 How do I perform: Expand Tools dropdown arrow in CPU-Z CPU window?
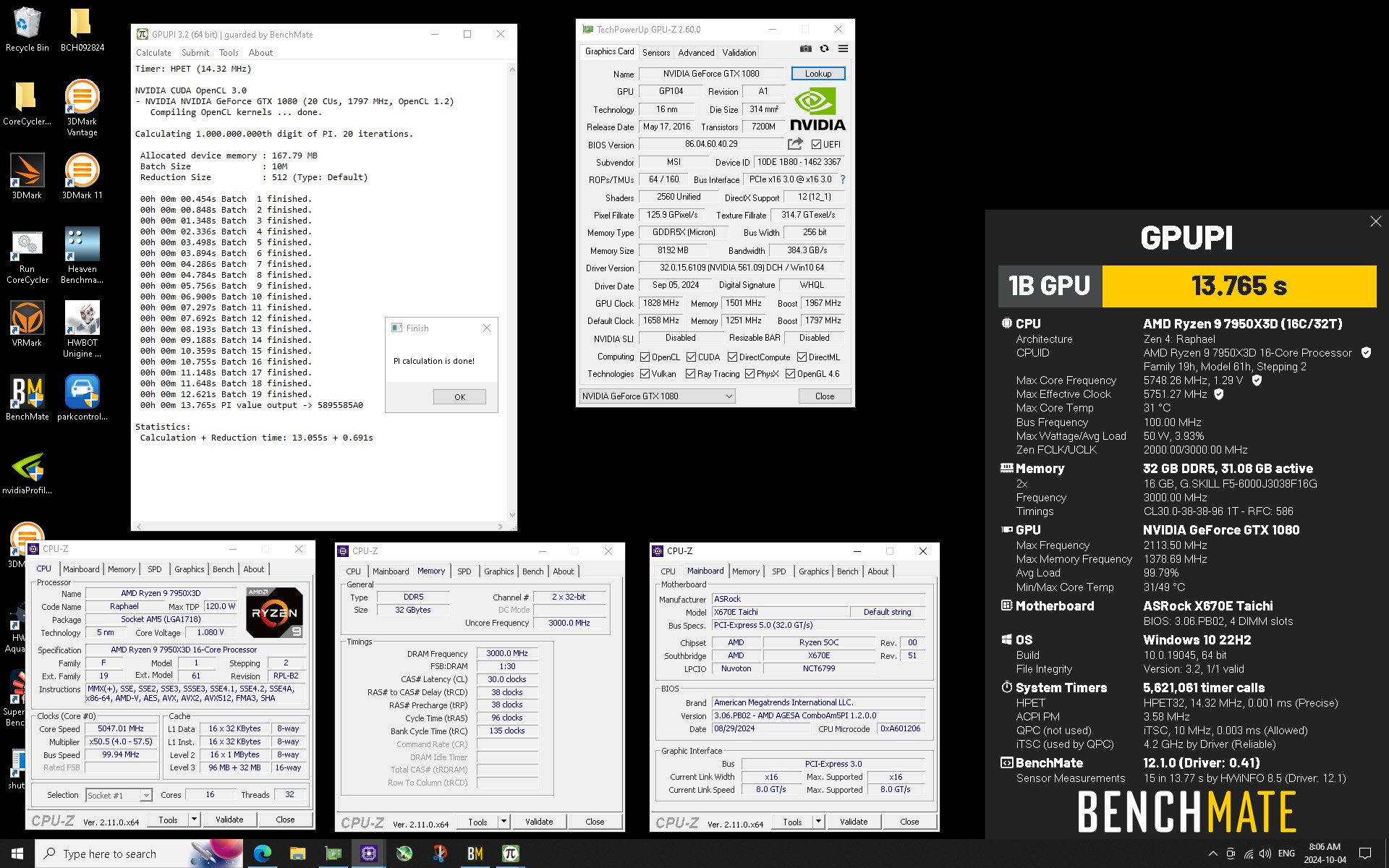[x=194, y=820]
